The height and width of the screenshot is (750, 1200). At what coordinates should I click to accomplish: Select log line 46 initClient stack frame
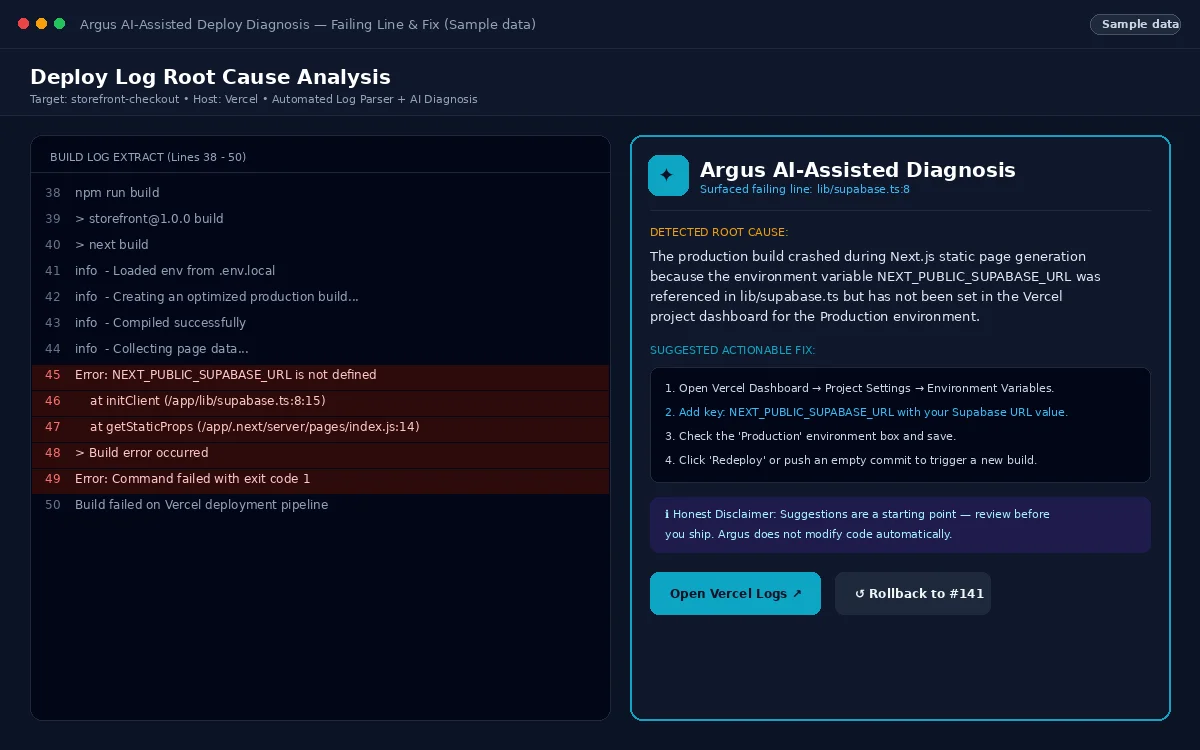click(x=320, y=401)
